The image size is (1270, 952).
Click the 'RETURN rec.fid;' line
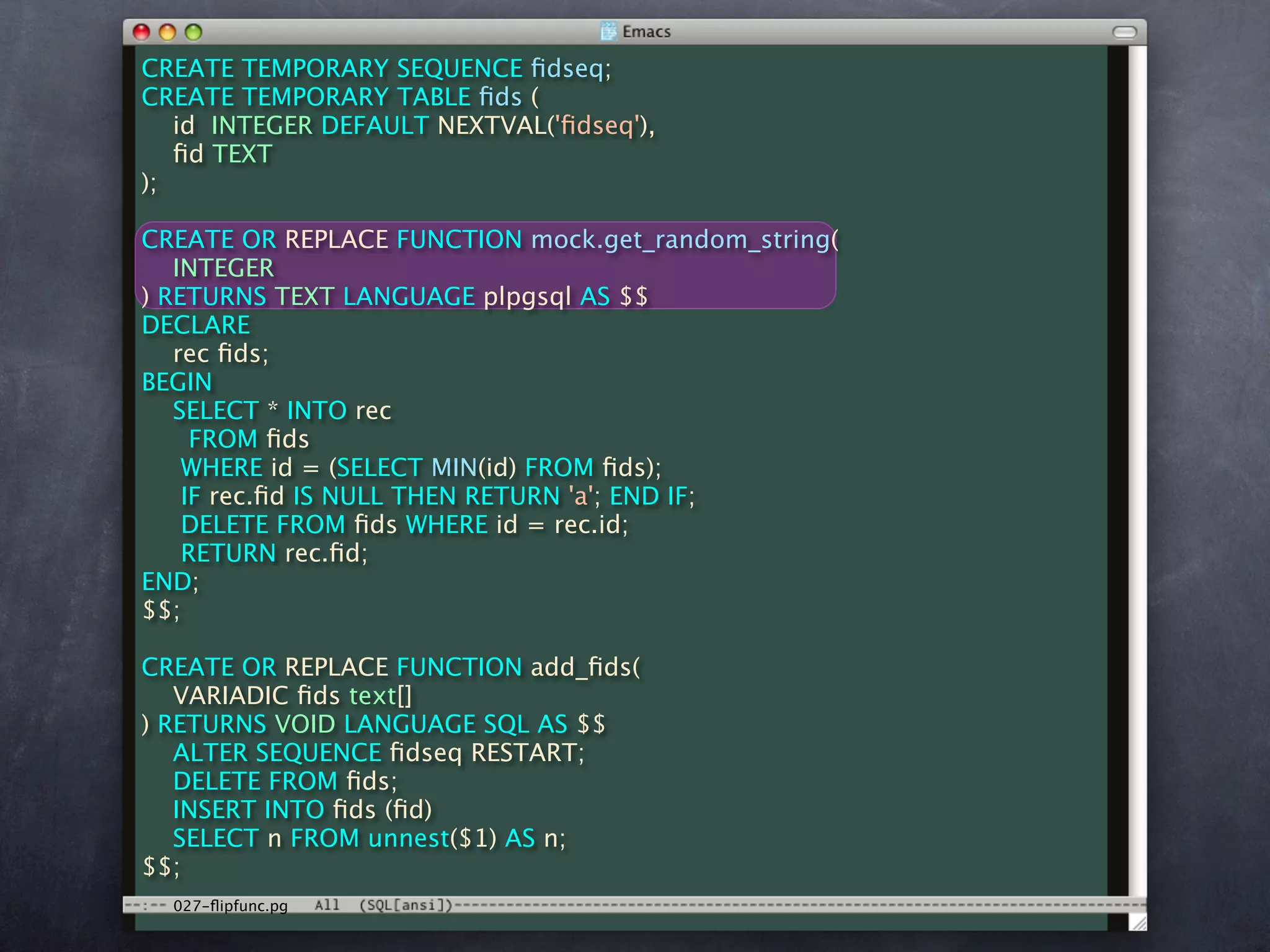tap(274, 553)
